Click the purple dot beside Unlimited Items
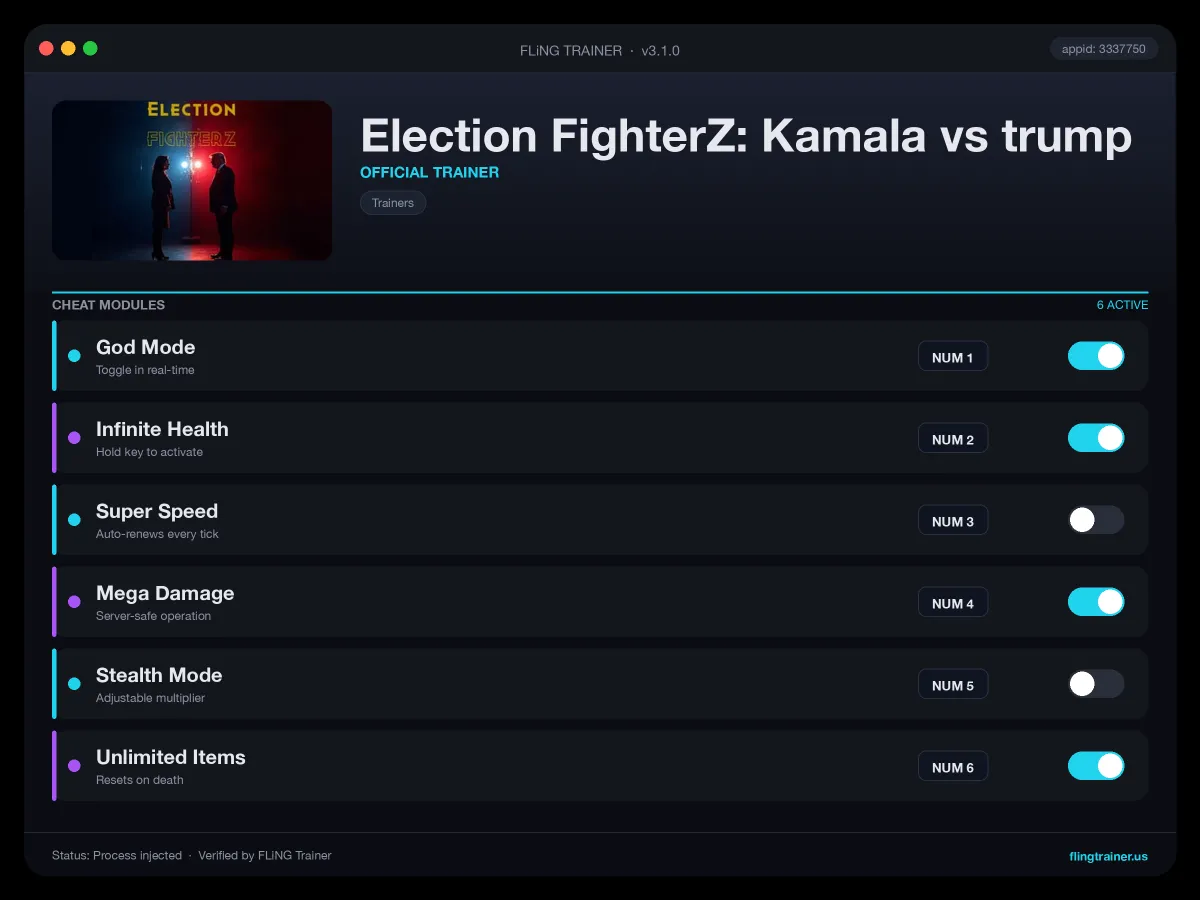Viewport: 1200px width, 900px height. click(x=74, y=766)
